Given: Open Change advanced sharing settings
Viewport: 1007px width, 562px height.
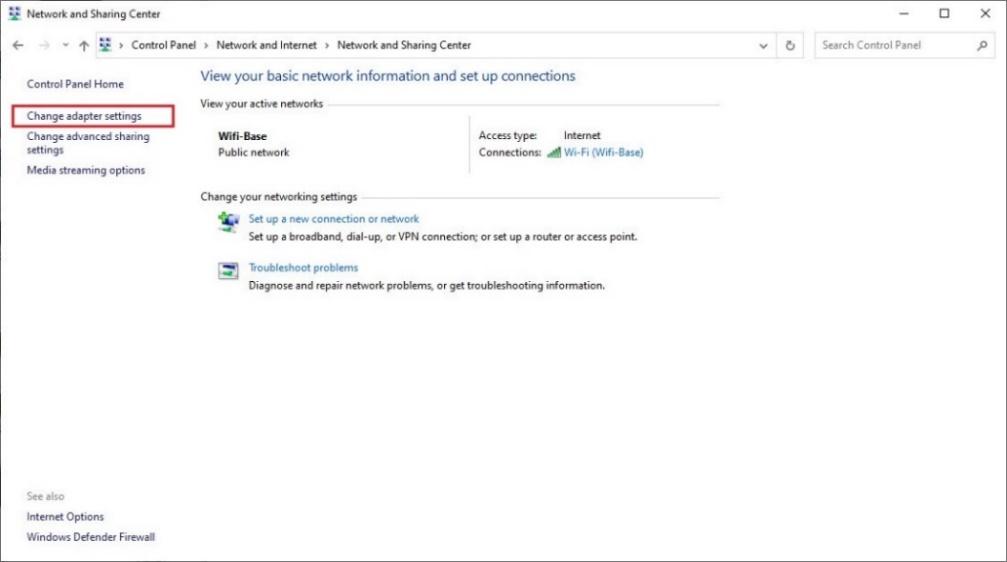Looking at the screenshot, I should 88,143.
